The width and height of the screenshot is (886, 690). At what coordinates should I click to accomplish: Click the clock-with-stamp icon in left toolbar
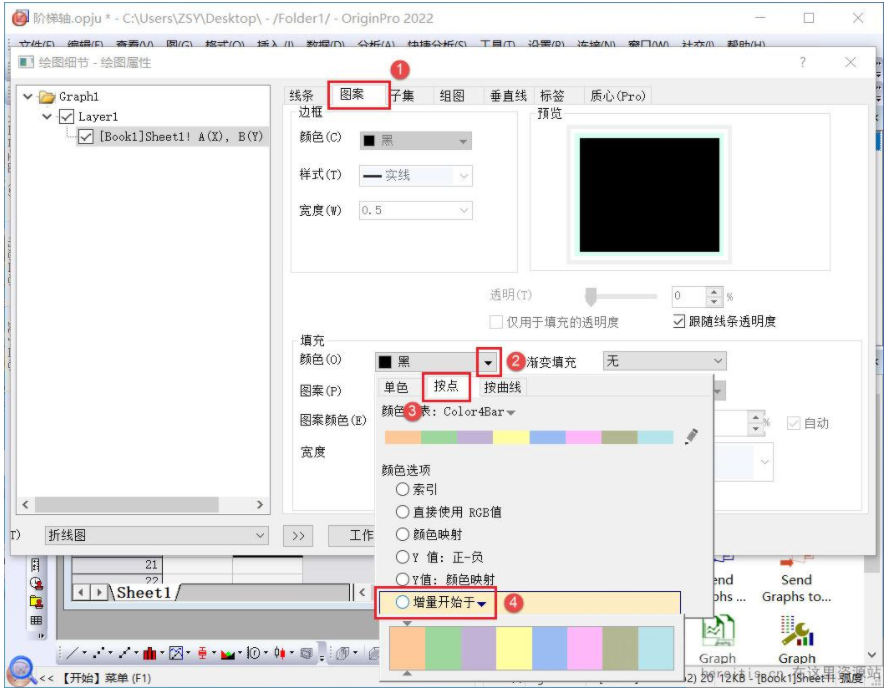36,583
